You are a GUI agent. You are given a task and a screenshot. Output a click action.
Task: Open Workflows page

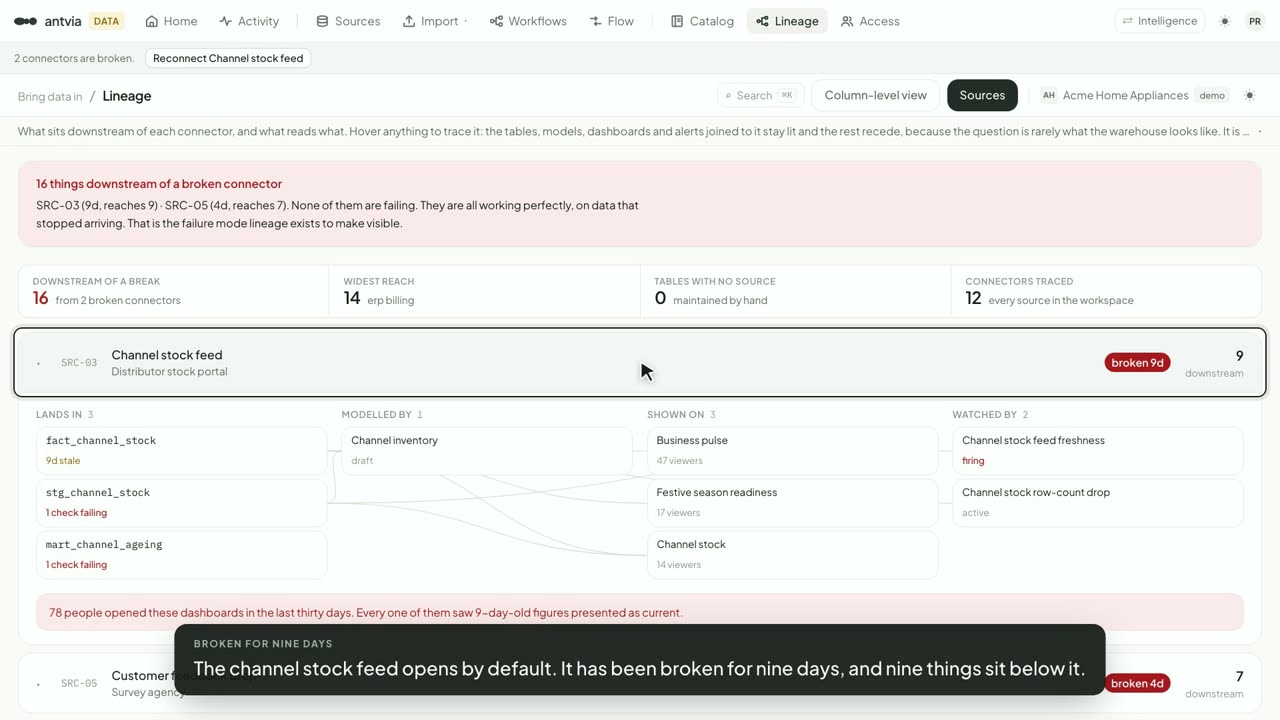(x=528, y=21)
